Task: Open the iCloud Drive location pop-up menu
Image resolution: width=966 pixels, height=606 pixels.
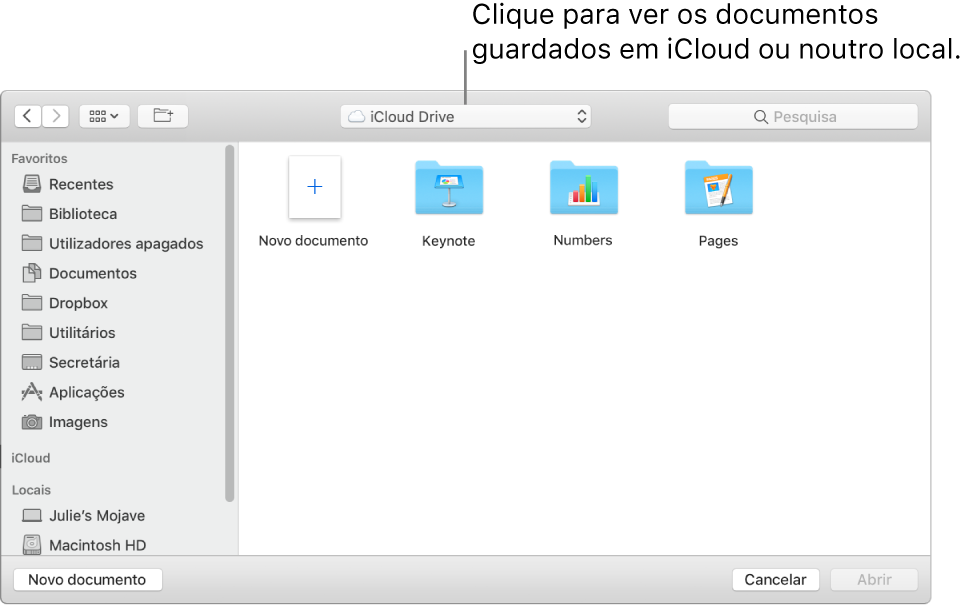Action: click(x=465, y=116)
